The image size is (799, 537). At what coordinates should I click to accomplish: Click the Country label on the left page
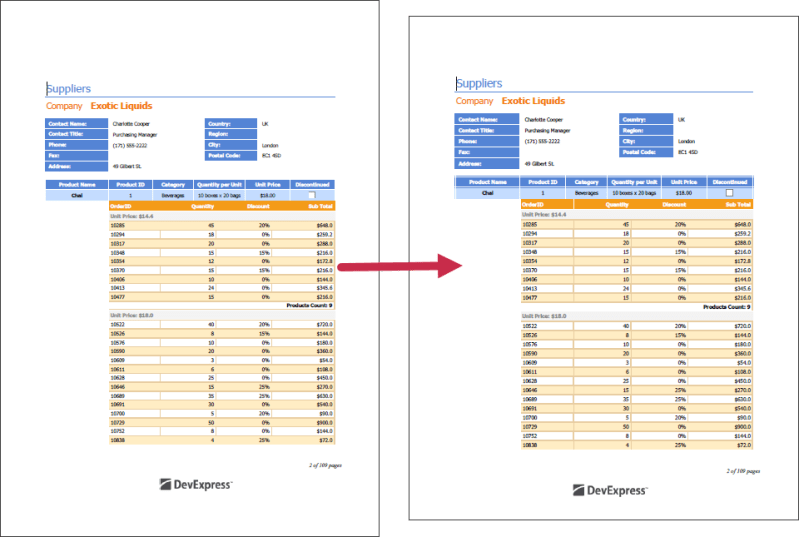pyautogui.click(x=231, y=124)
